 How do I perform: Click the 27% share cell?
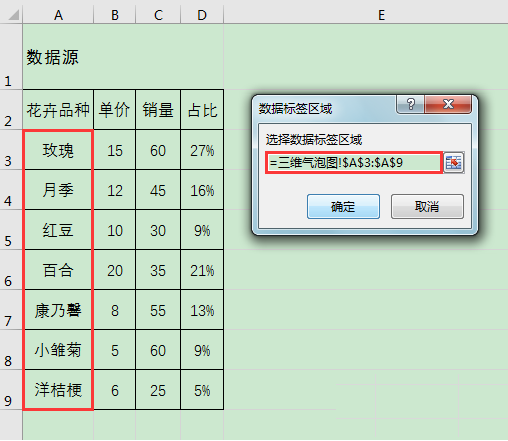[202, 150]
